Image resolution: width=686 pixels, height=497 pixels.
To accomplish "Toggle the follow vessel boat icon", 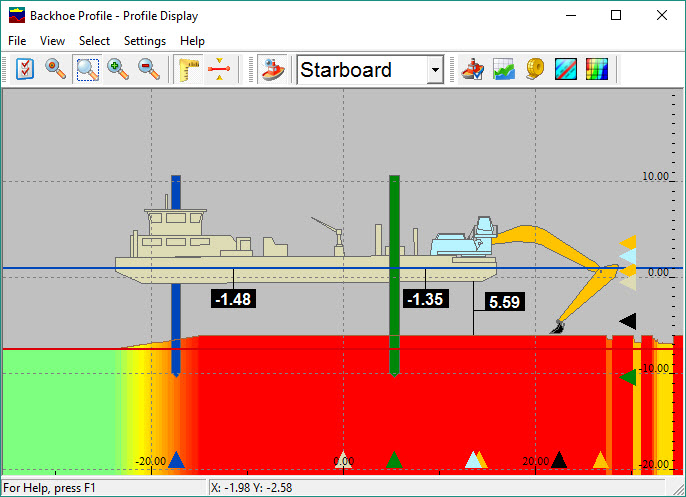I will pyautogui.click(x=272, y=69).
